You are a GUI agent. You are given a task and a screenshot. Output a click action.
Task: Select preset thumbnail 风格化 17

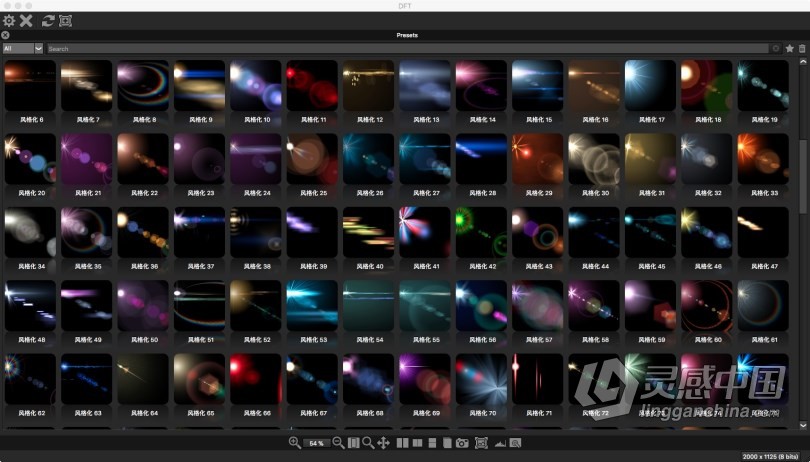point(650,85)
